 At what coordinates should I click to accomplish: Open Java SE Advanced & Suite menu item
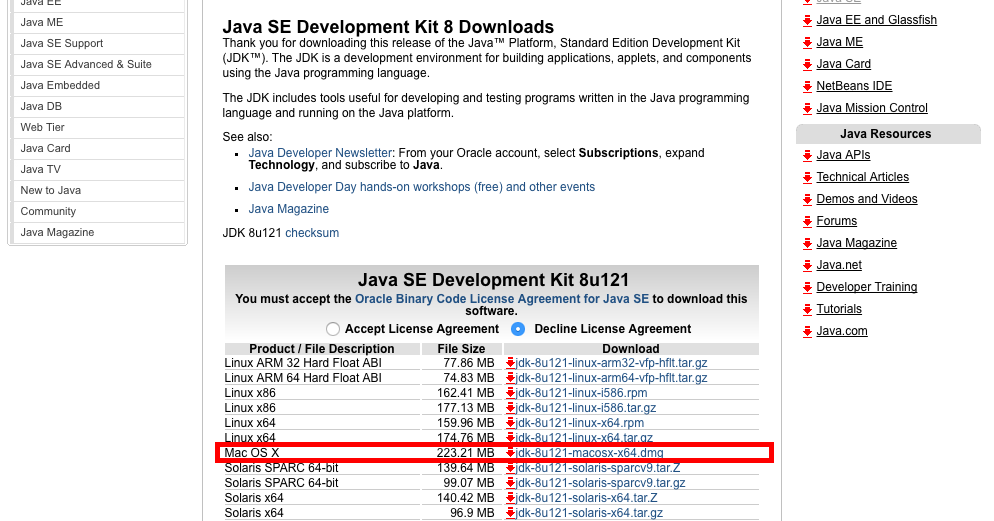tap(98, 64)
